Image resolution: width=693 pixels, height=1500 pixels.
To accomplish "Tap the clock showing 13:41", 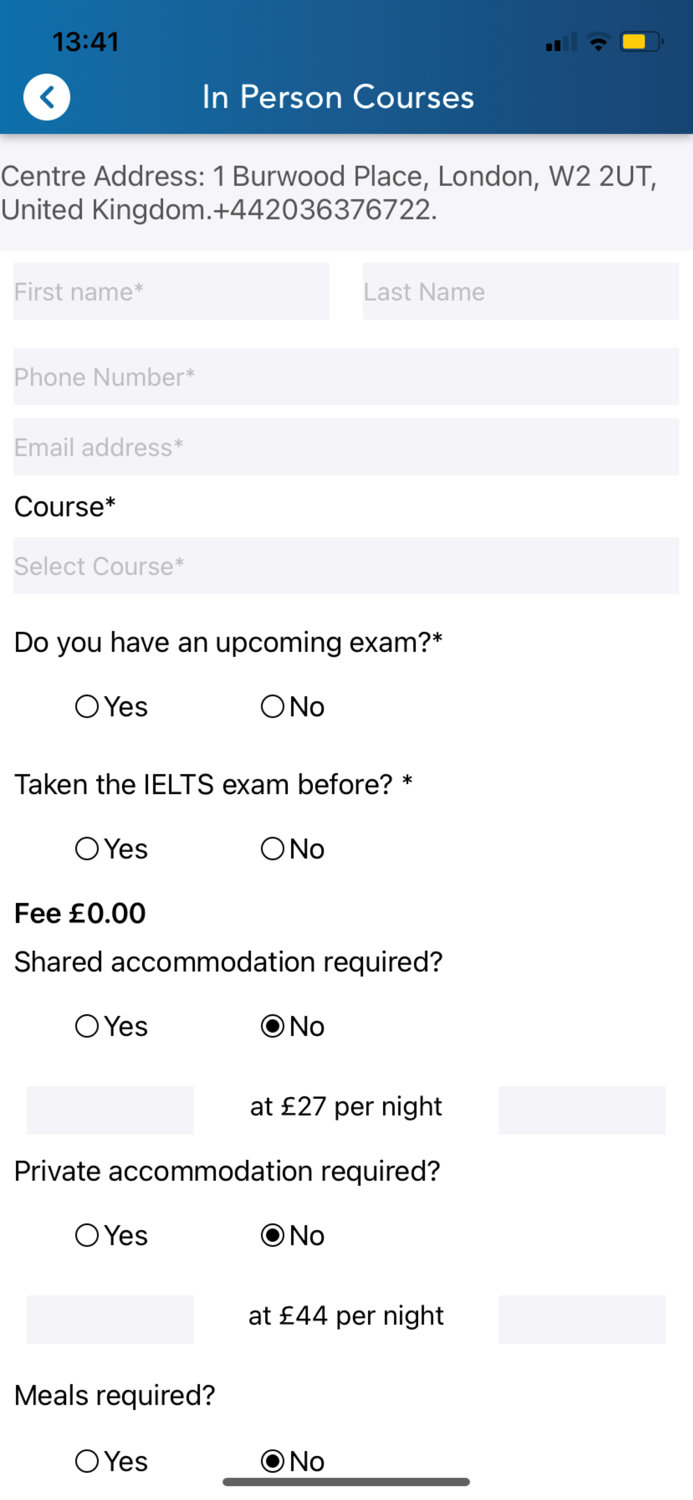I will point(87,42).
